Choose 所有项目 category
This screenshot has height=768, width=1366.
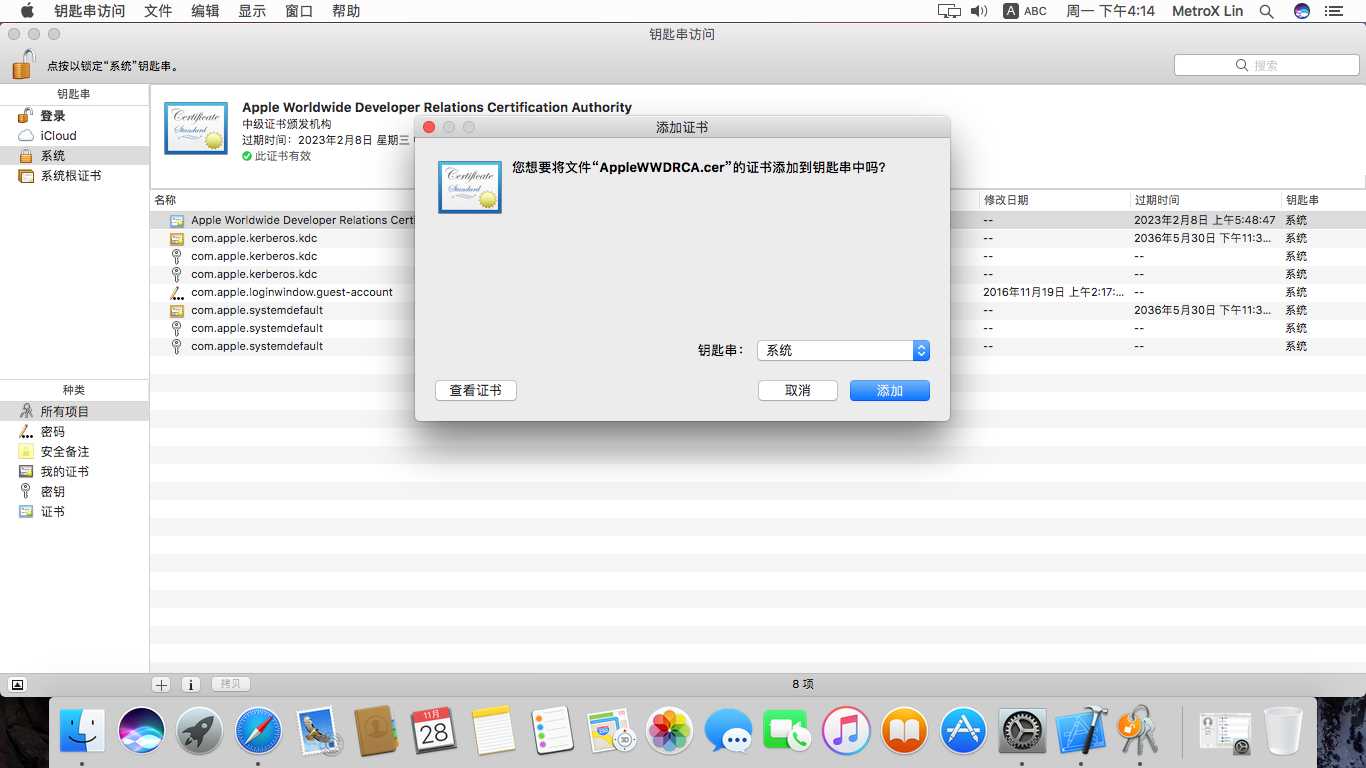75,412
